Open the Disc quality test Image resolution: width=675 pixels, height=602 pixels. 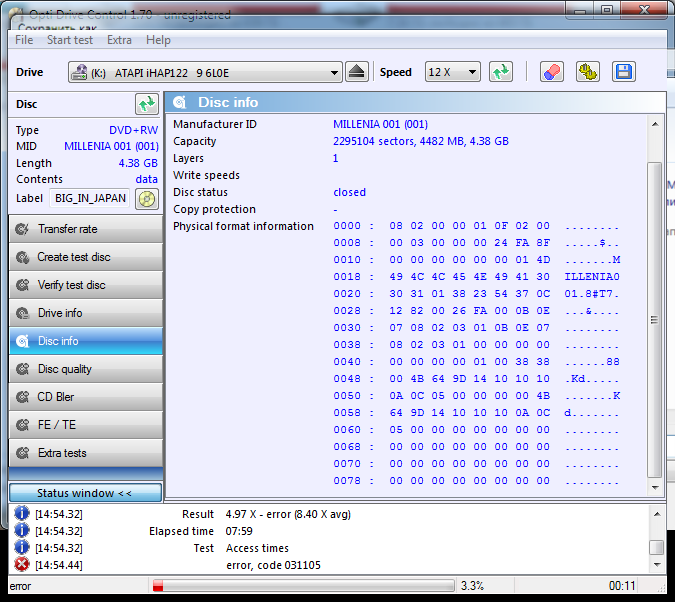coord(85,369)
